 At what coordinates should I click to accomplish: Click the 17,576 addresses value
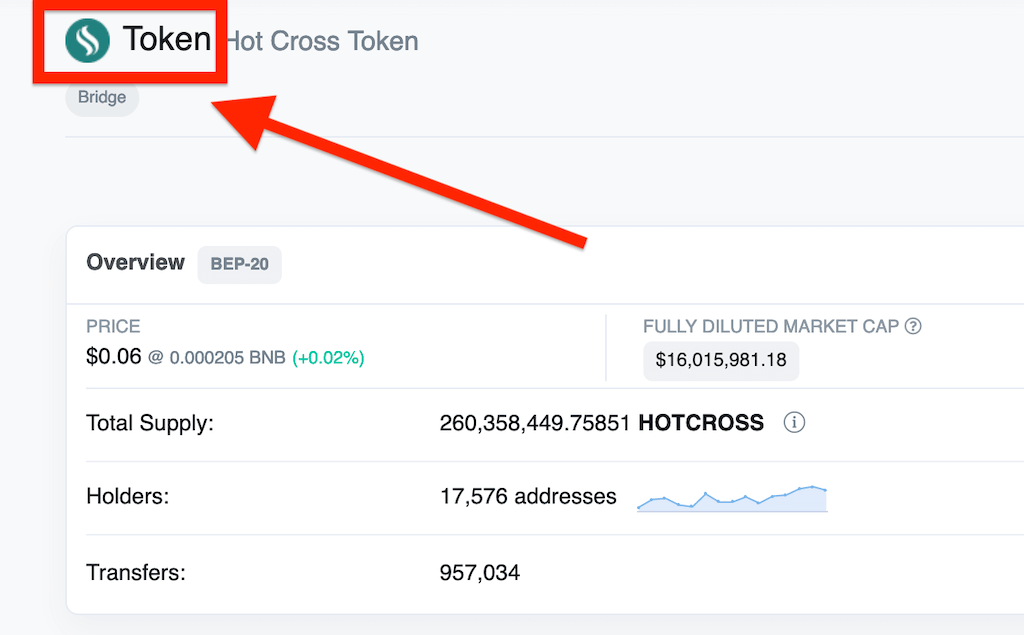click(x=528, y=497)
